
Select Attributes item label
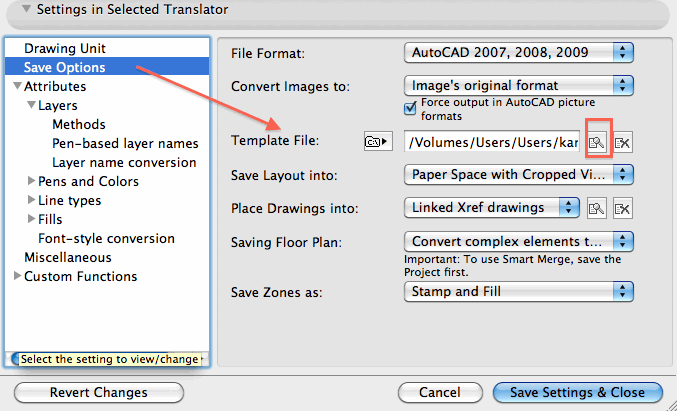coord(55,86)
